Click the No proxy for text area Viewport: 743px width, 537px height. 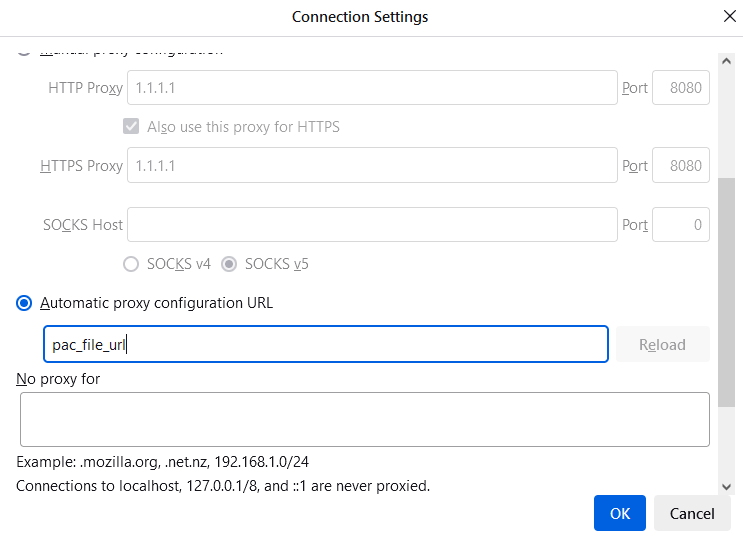(364, 419)
